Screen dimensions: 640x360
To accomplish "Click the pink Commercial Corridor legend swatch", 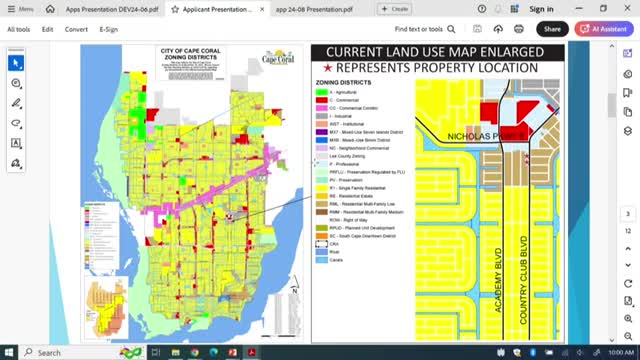I will click(x=322, y=108).
